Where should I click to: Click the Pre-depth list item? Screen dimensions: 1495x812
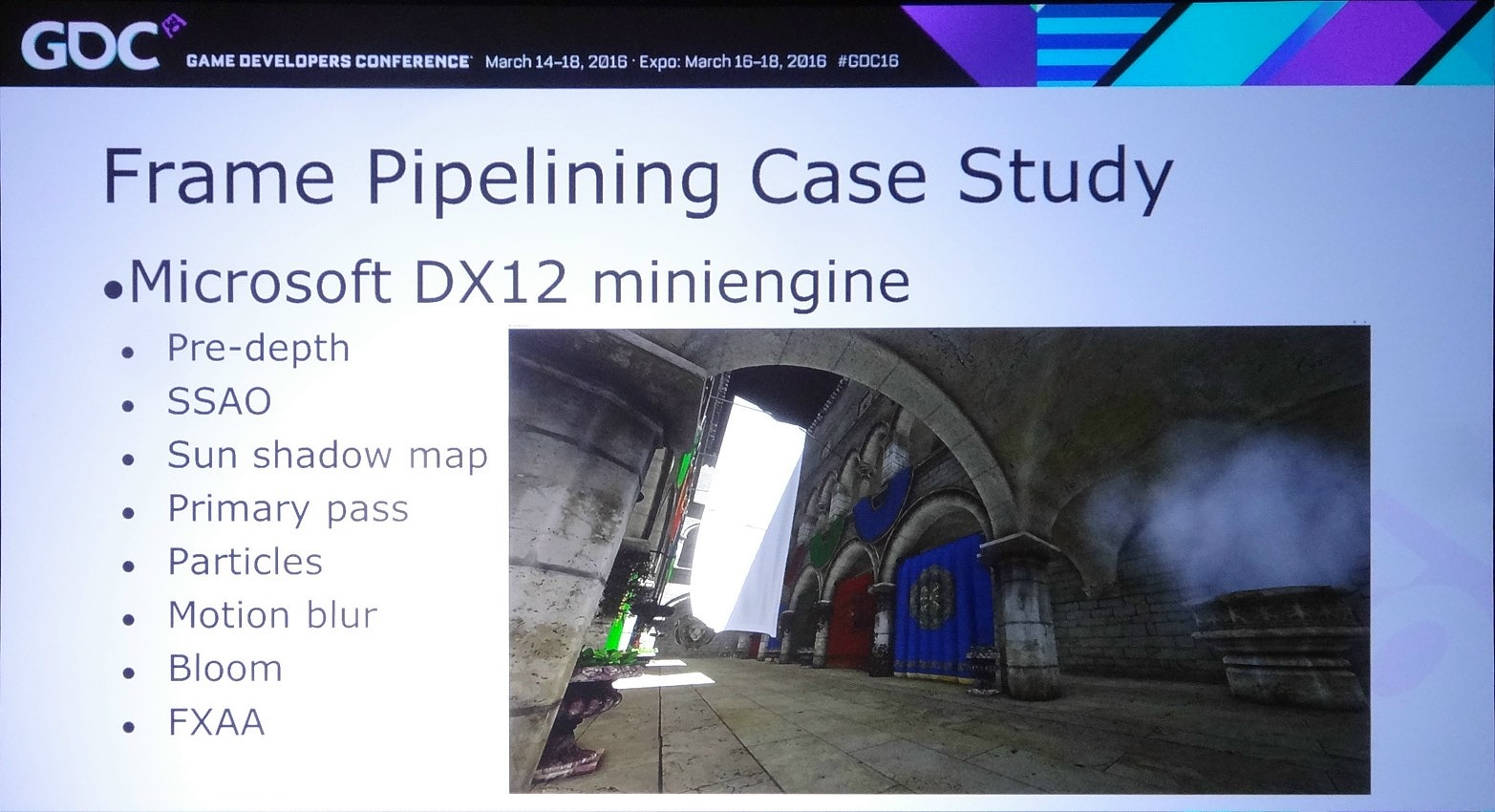(258, 349)
